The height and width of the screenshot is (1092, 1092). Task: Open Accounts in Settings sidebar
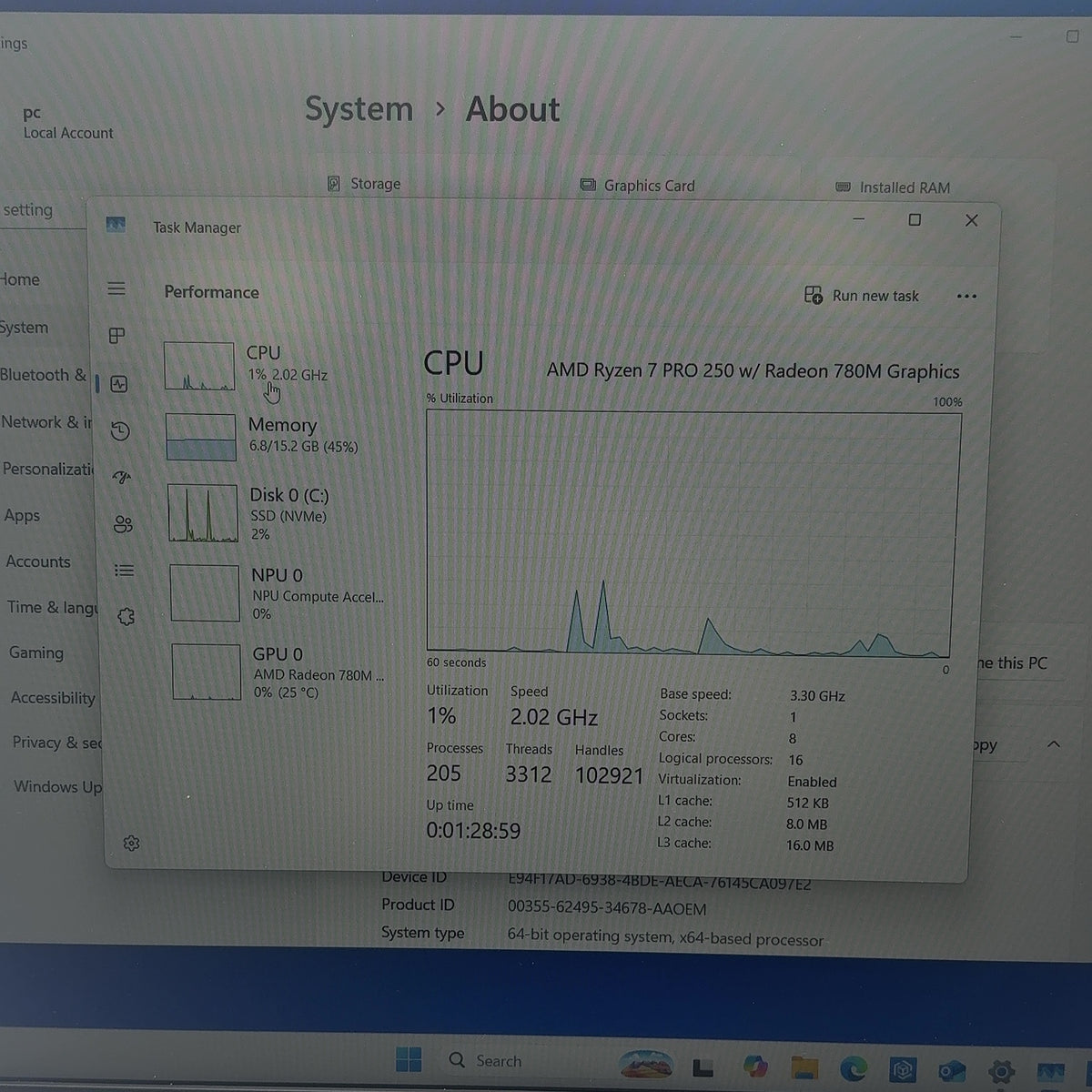pos(38,561)
